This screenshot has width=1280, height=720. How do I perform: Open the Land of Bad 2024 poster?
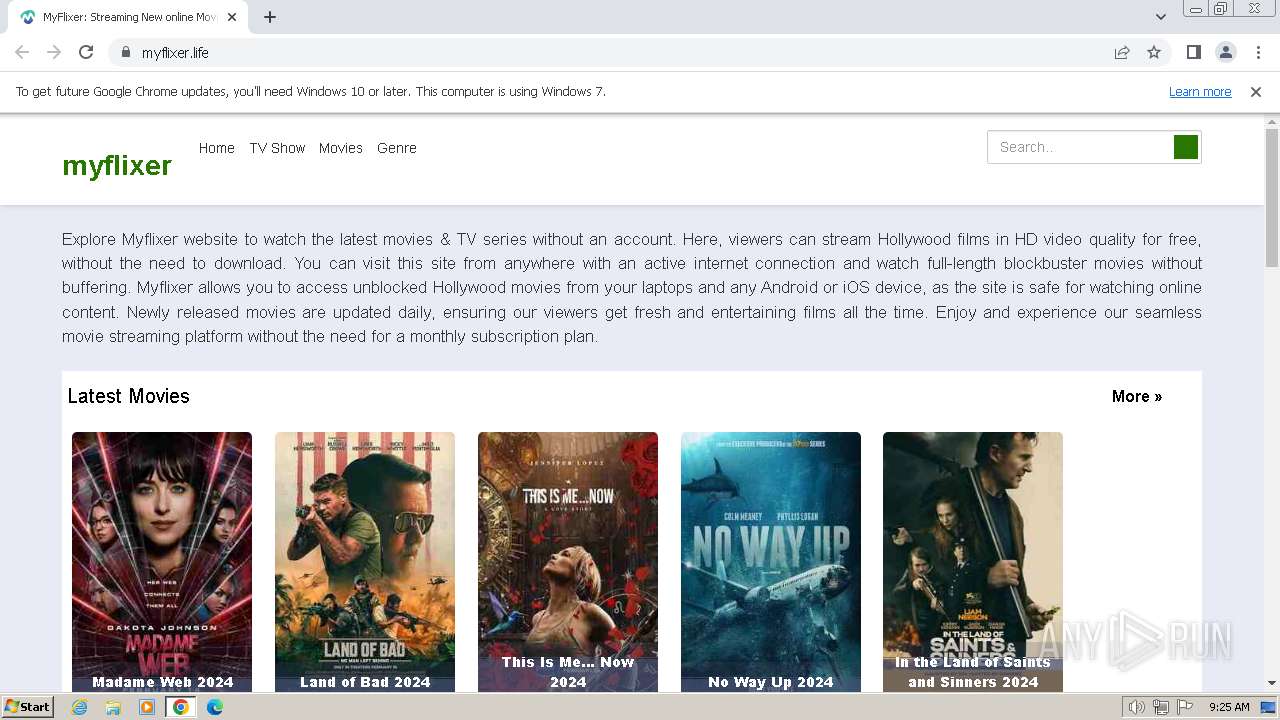point(365,562)
